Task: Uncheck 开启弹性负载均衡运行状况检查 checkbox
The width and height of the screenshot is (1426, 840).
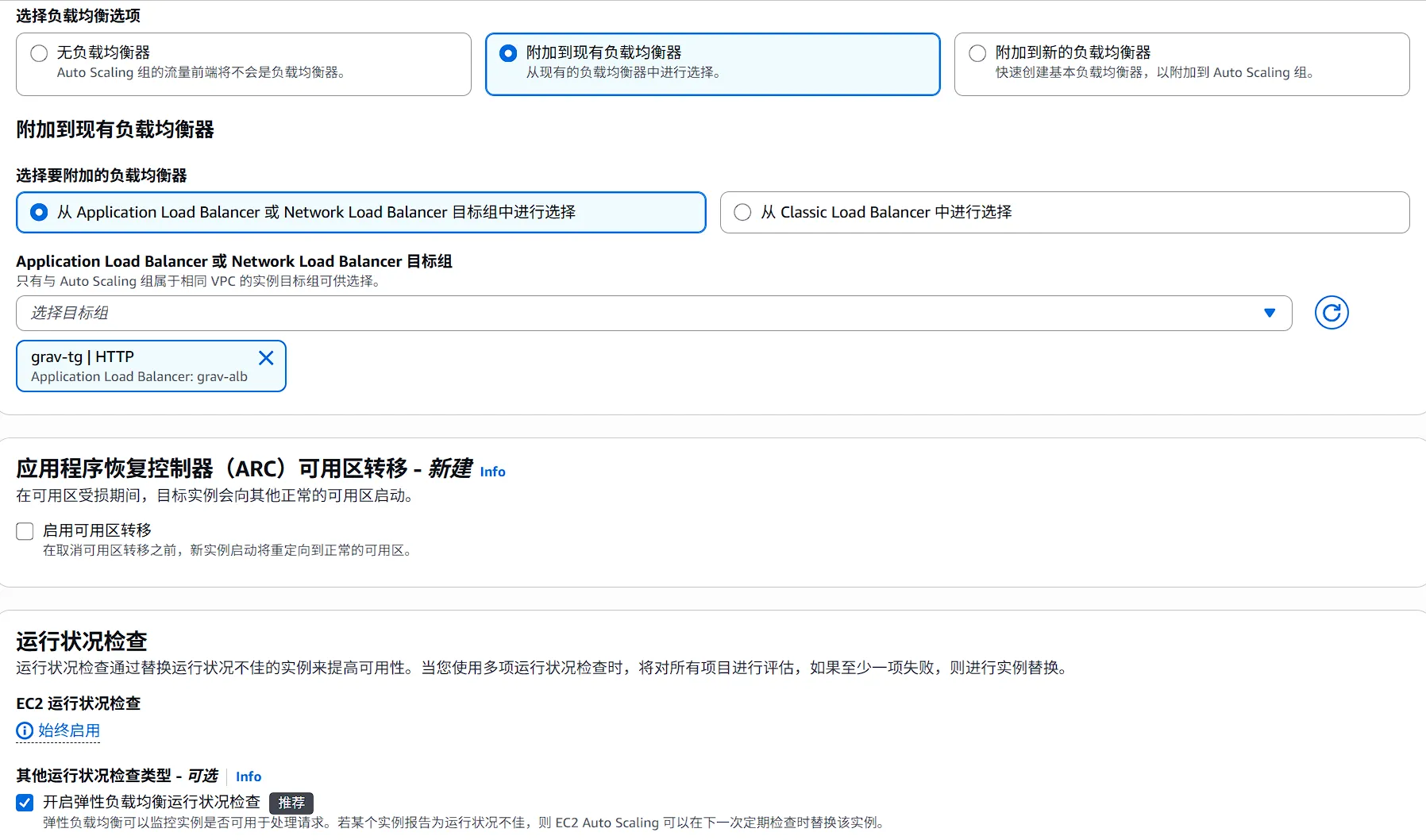Action: pos(25,803)
